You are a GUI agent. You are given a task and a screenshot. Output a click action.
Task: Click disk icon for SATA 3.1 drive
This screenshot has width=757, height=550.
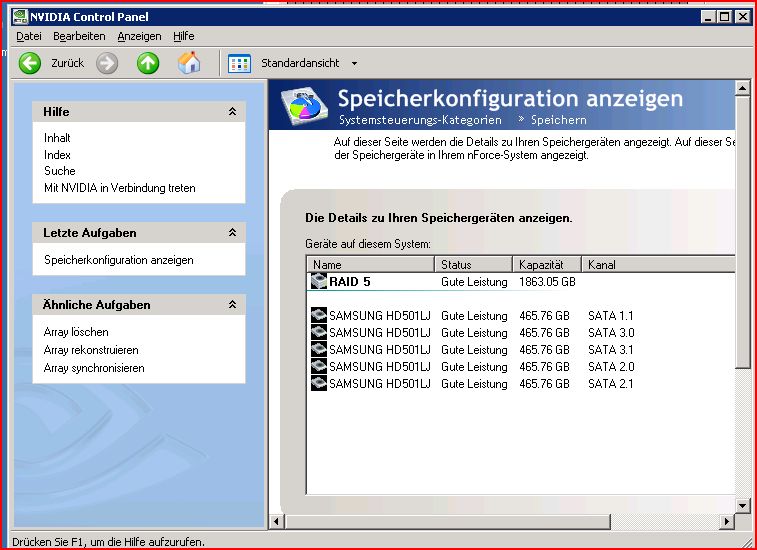pyautogui.click(x=319, y=350)
